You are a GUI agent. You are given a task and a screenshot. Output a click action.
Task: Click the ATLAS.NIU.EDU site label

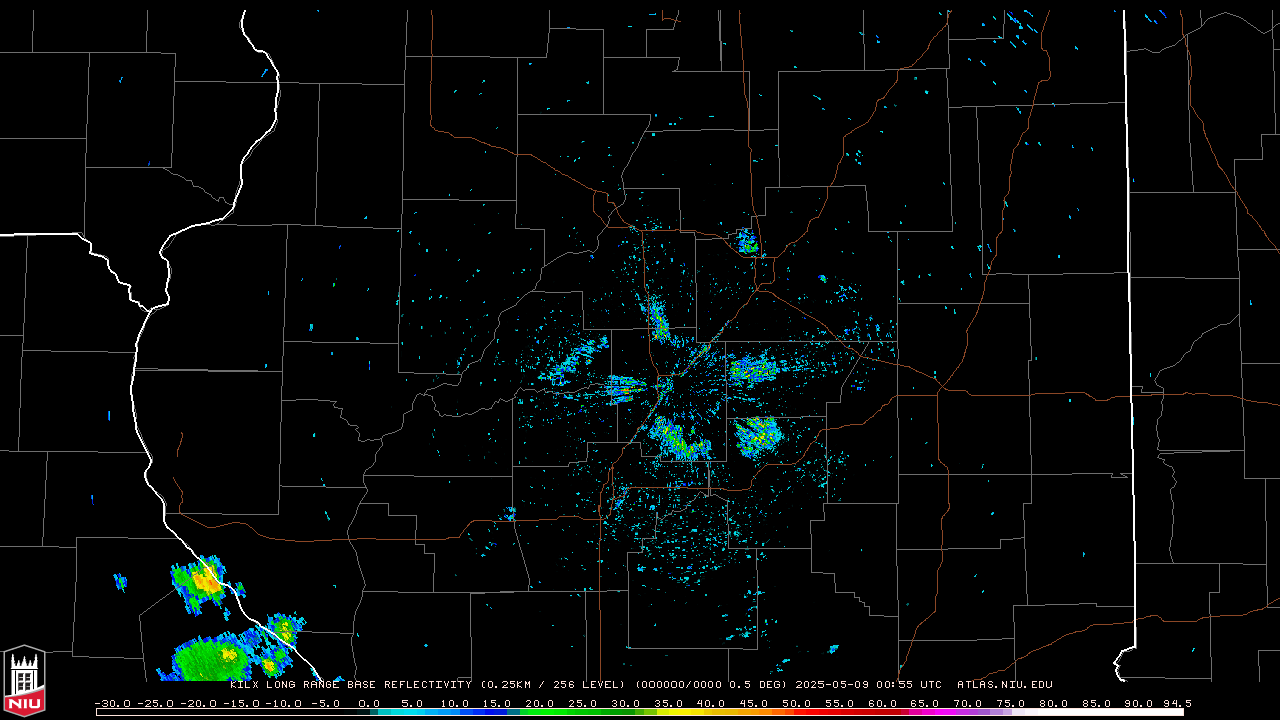[1005, 684]
